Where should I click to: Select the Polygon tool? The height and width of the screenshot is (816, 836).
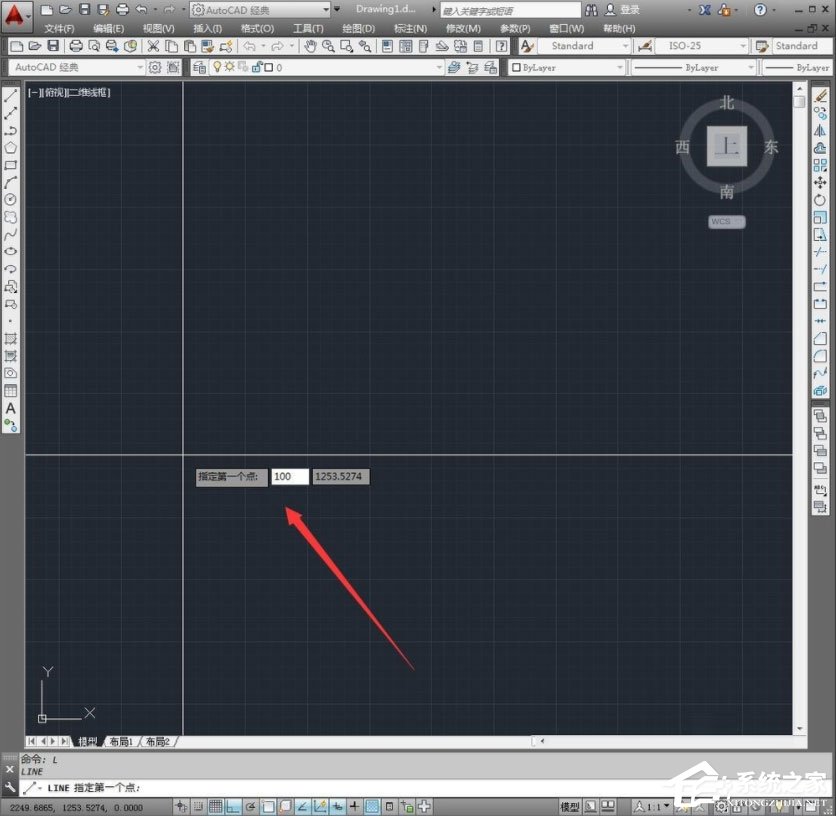(x=11, y=148)
